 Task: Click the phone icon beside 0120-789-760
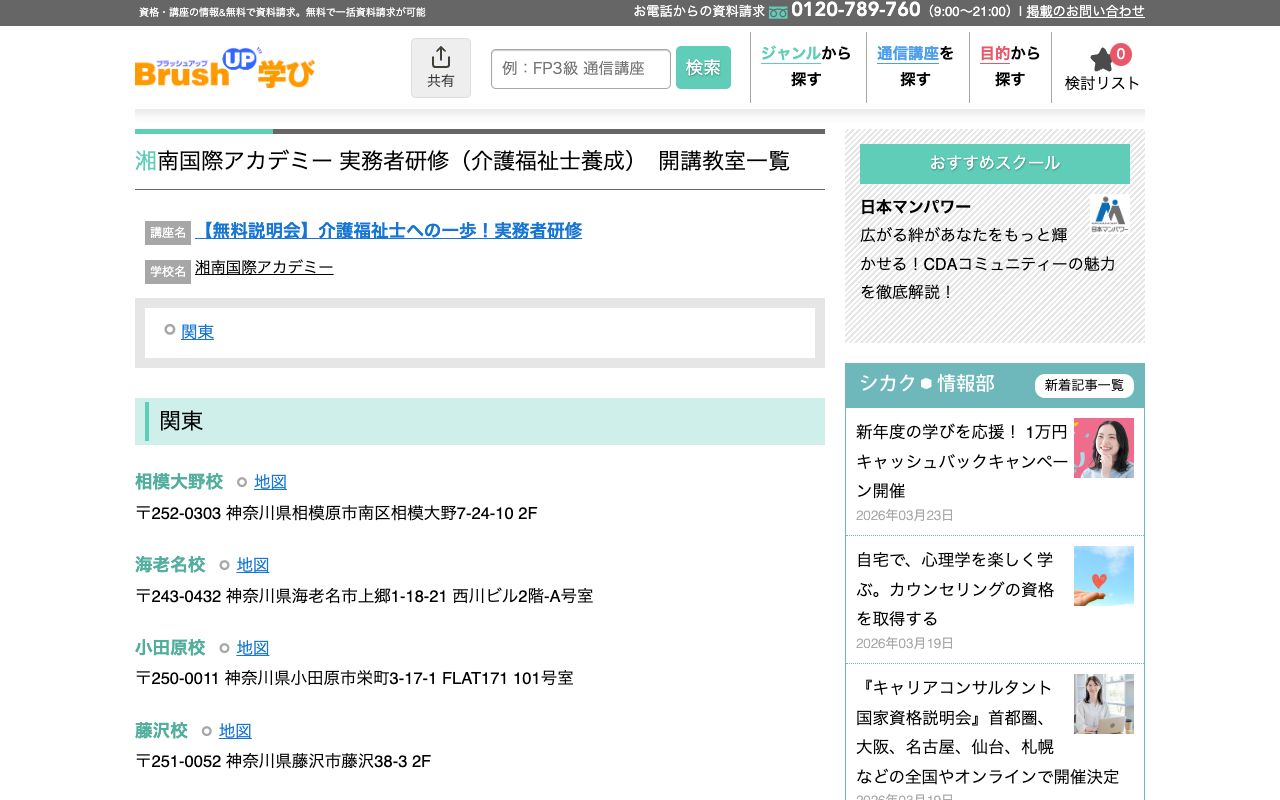pos(778,11)
